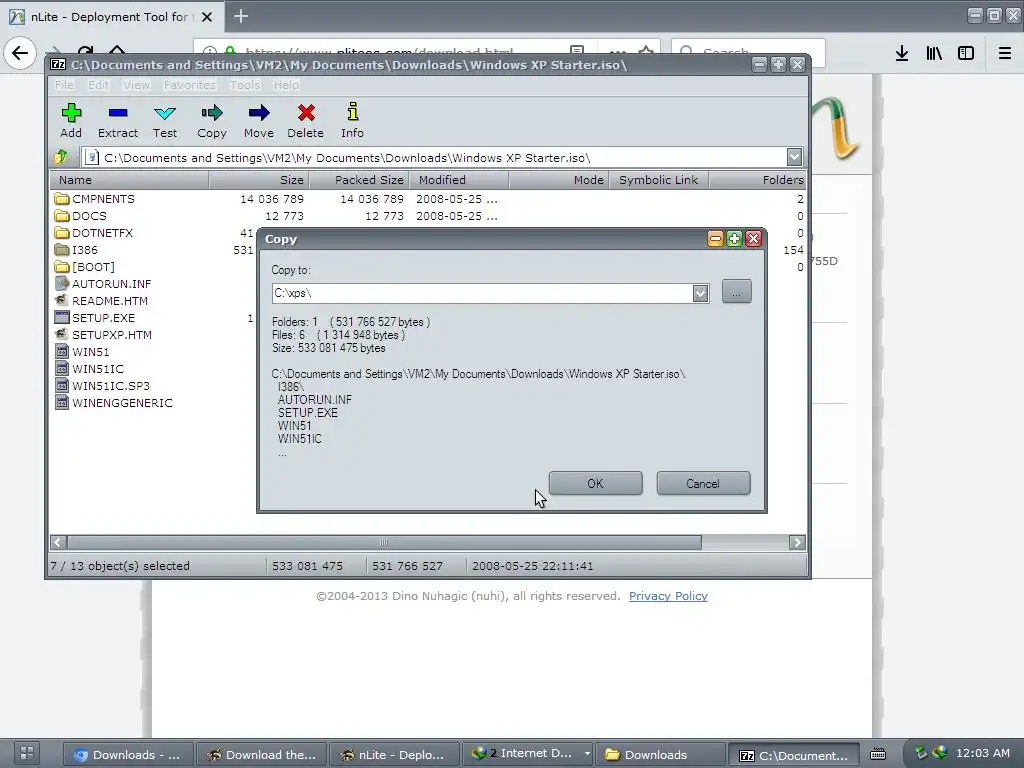Sort by Size column header
This screenshot has height=768, width=1024.
(259, 180)
